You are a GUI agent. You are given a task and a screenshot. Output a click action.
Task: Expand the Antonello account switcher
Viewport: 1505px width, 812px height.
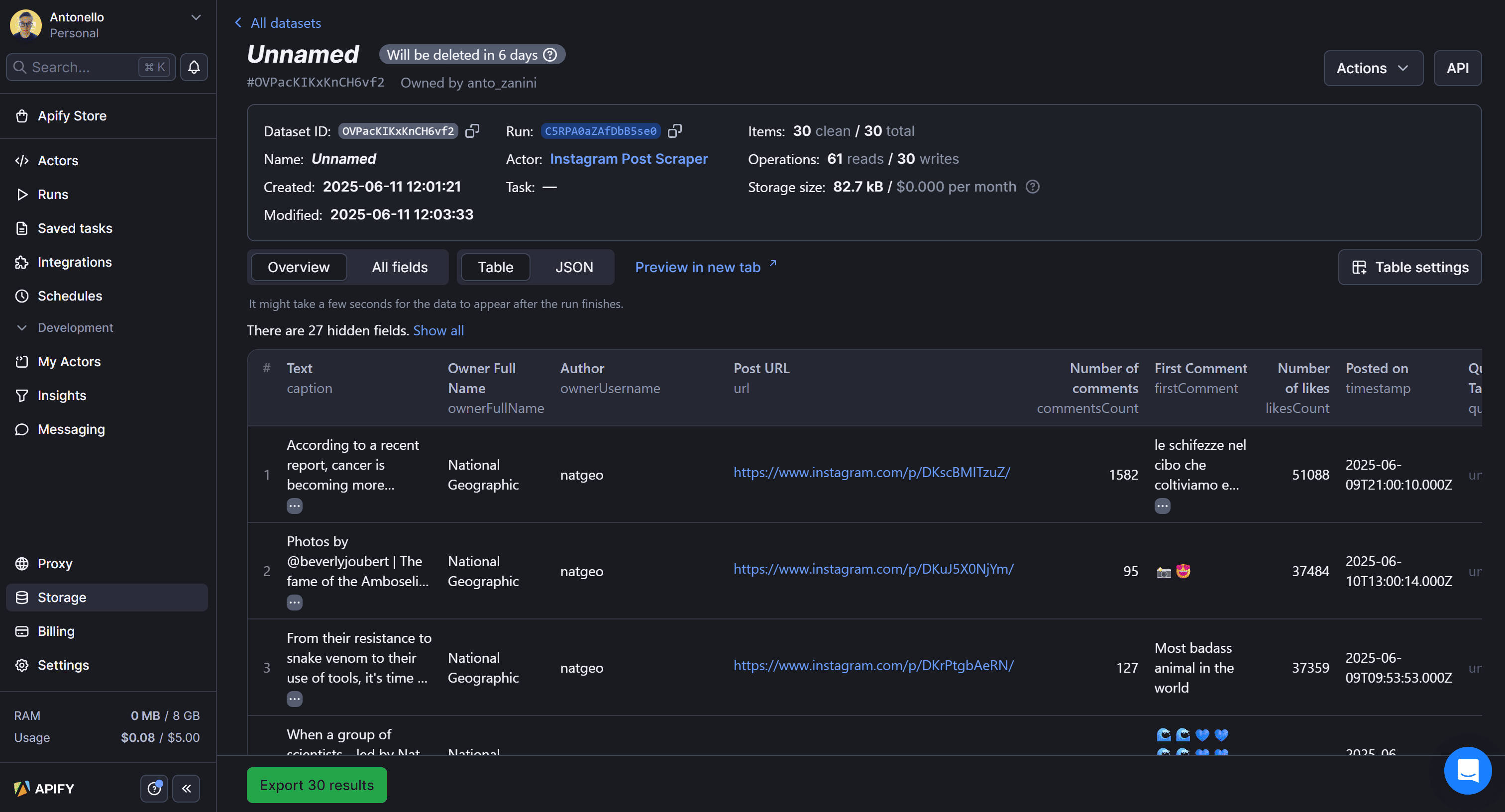(196, 17)
